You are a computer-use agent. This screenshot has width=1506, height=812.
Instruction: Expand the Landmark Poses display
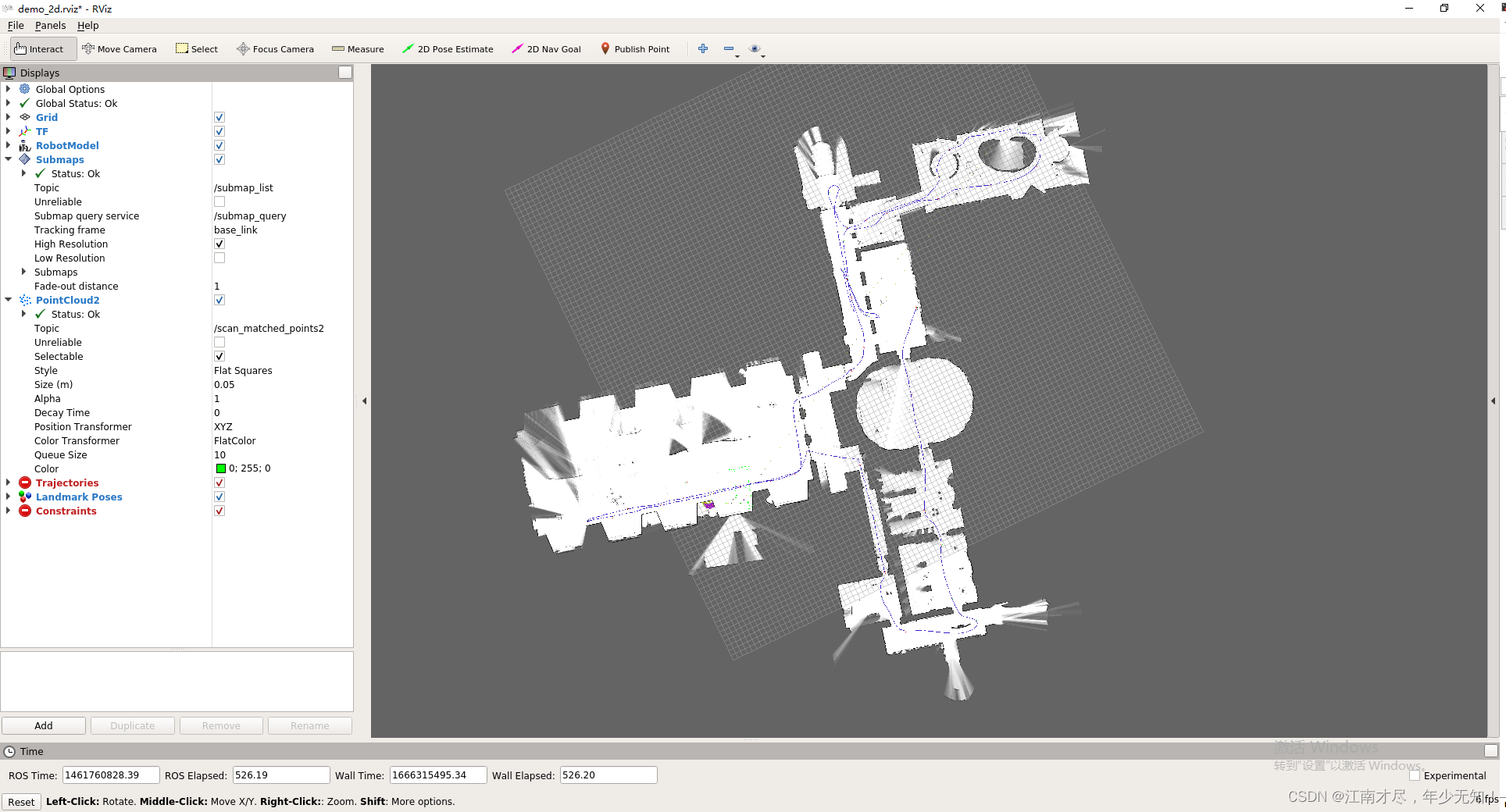[x=9, y=497]
